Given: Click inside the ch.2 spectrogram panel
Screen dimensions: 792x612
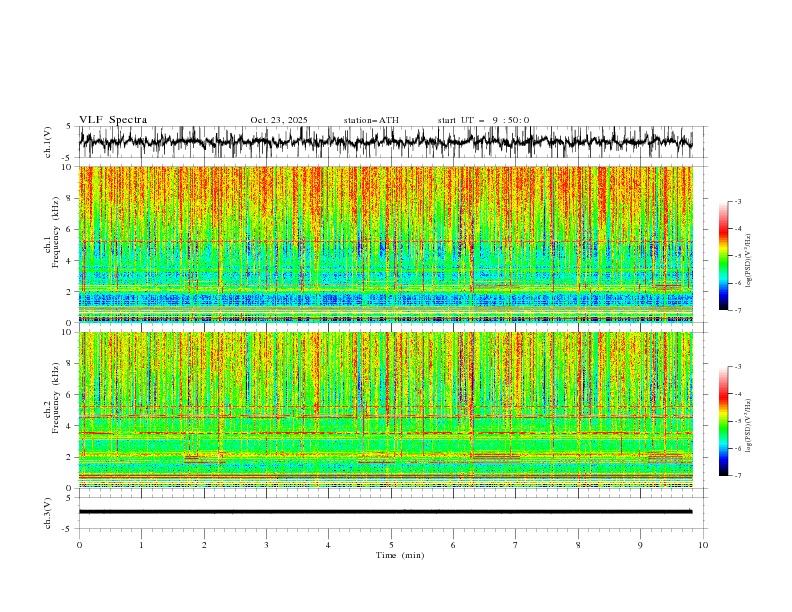Looking at the screenshot, I should (x=386, y=410).
